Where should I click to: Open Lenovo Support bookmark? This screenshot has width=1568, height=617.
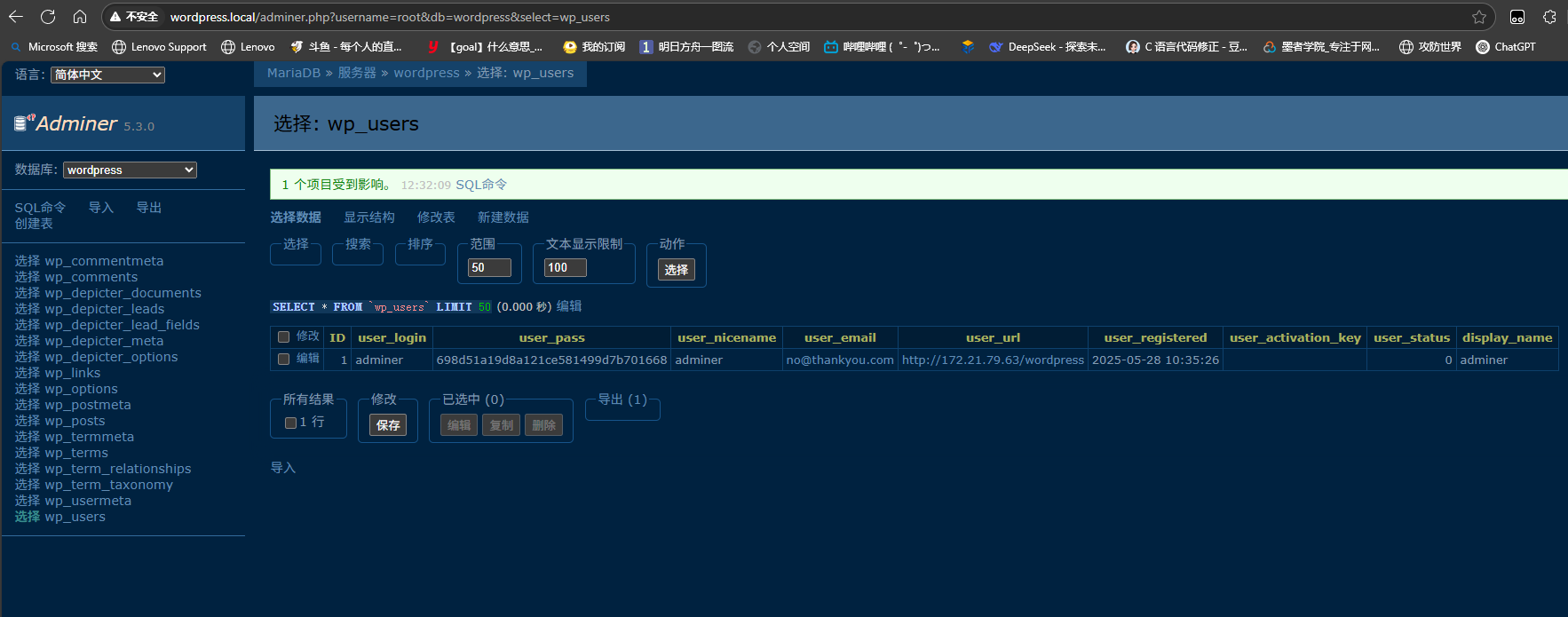(x=159, y=47)
